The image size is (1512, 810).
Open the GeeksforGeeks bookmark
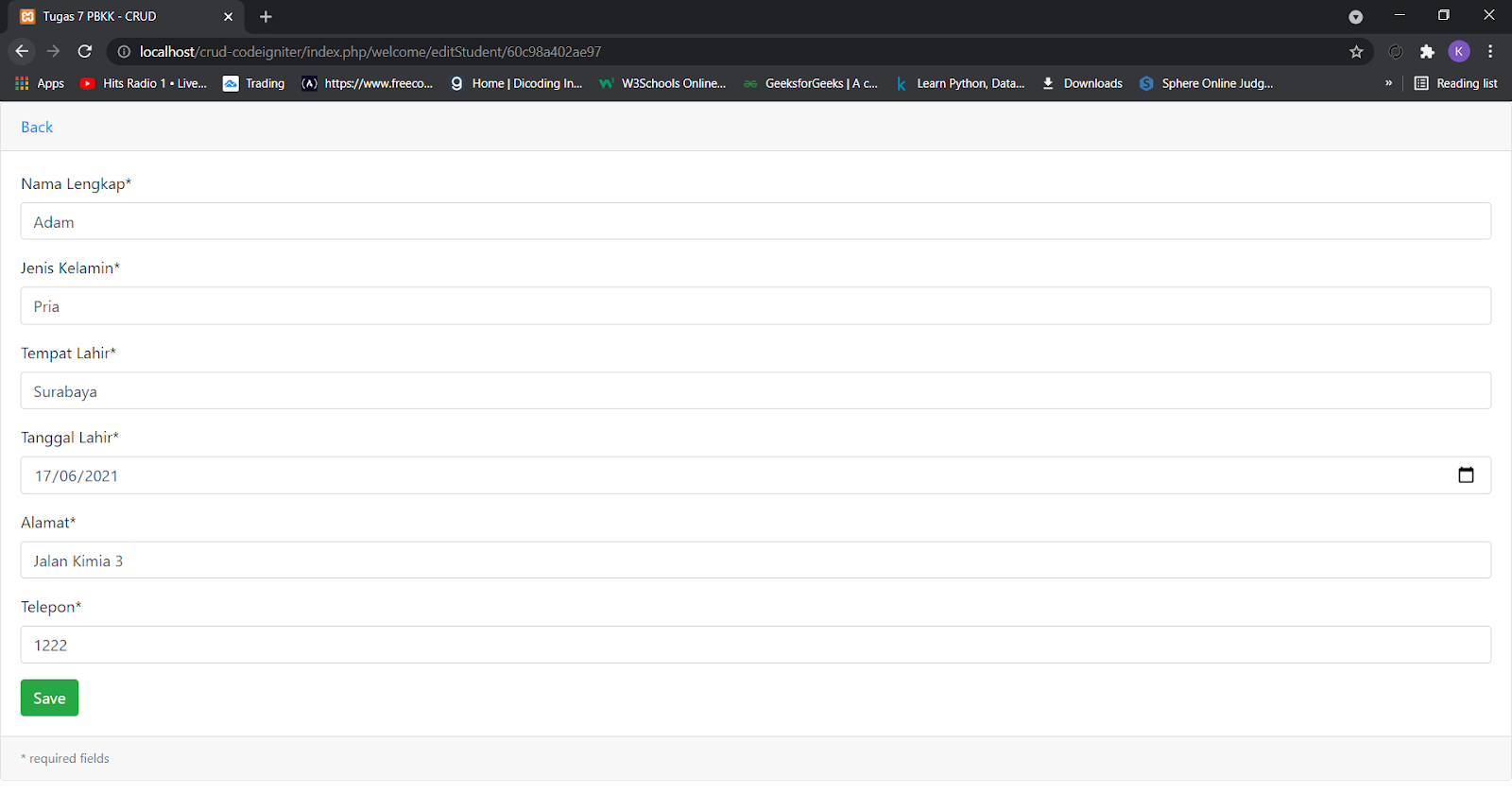tap(811, 83)
